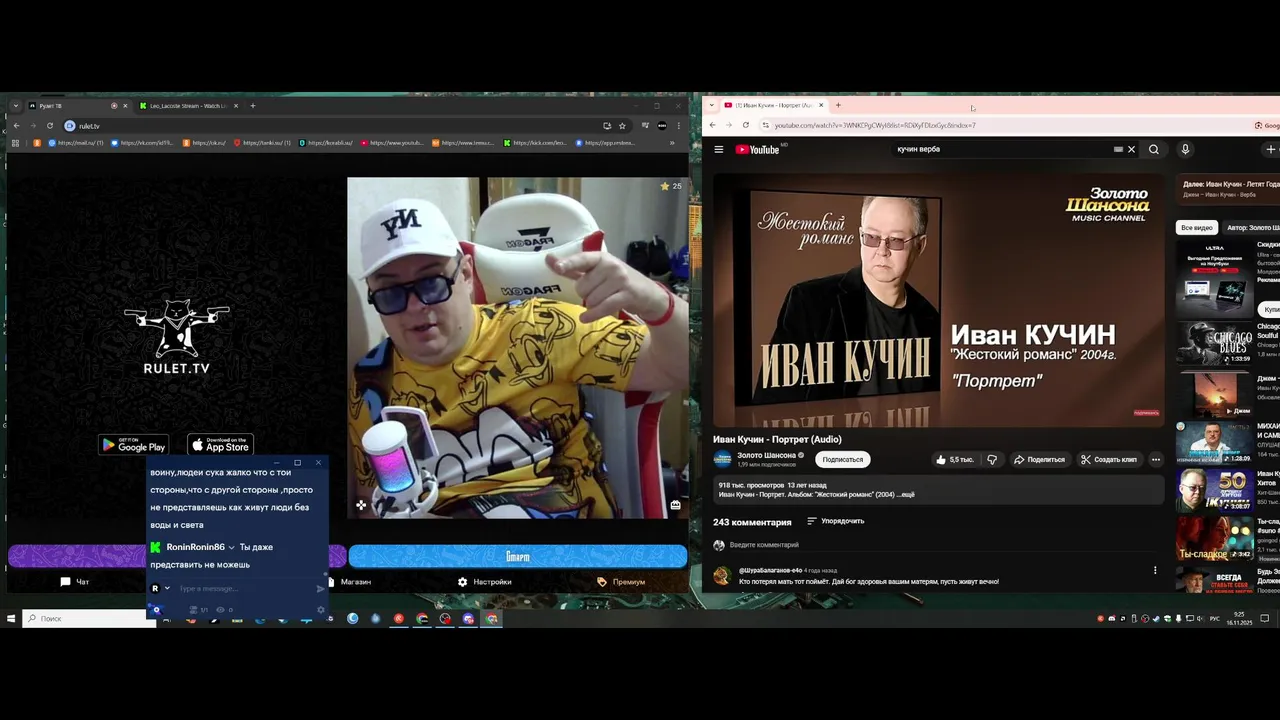Click the YouTube logo
The width and height of the screenshot is (1280, 720).
tap(758, 150)
